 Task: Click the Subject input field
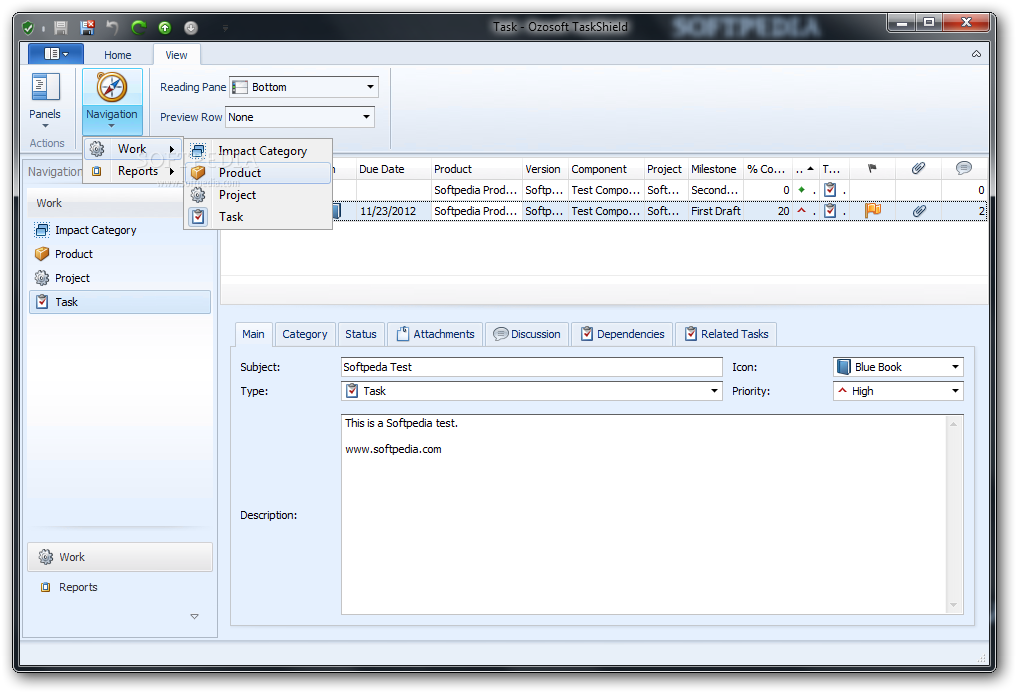[x=531, y=367]
